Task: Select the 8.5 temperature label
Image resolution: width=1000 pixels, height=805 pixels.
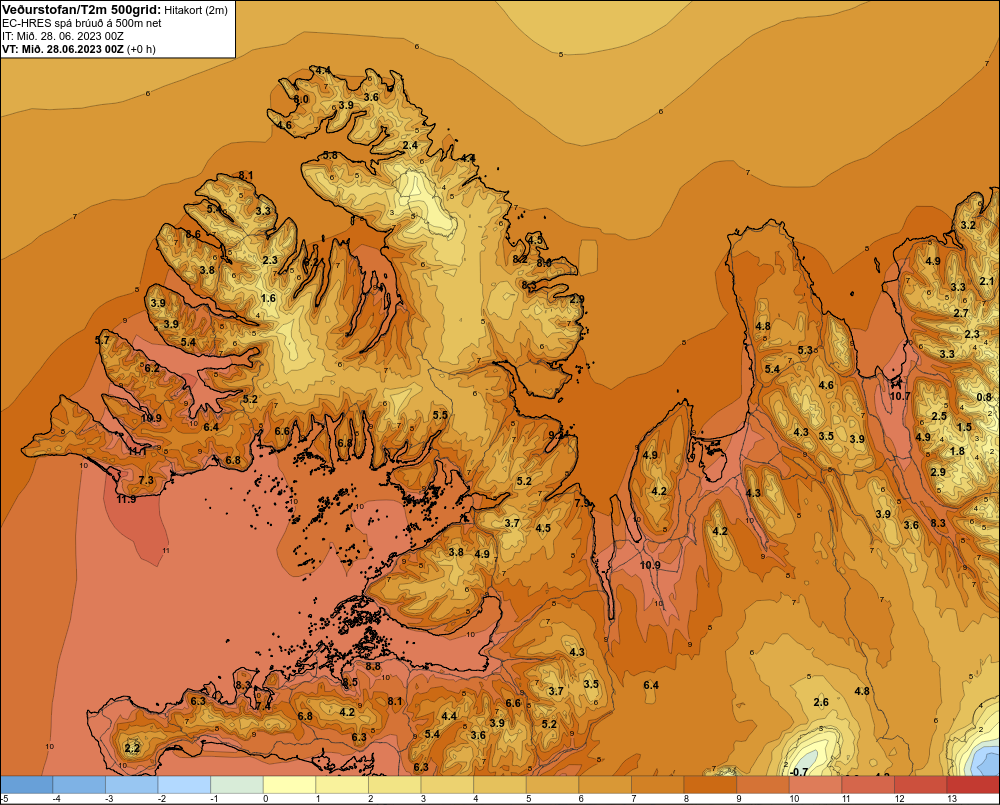Action: coord(350,682)
